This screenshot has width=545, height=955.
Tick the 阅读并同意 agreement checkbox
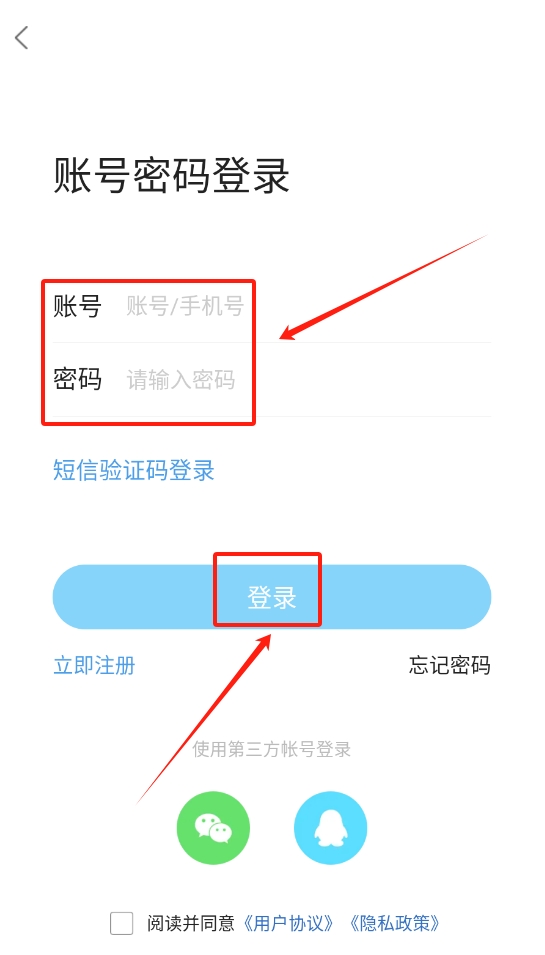(x=122, y=923)
